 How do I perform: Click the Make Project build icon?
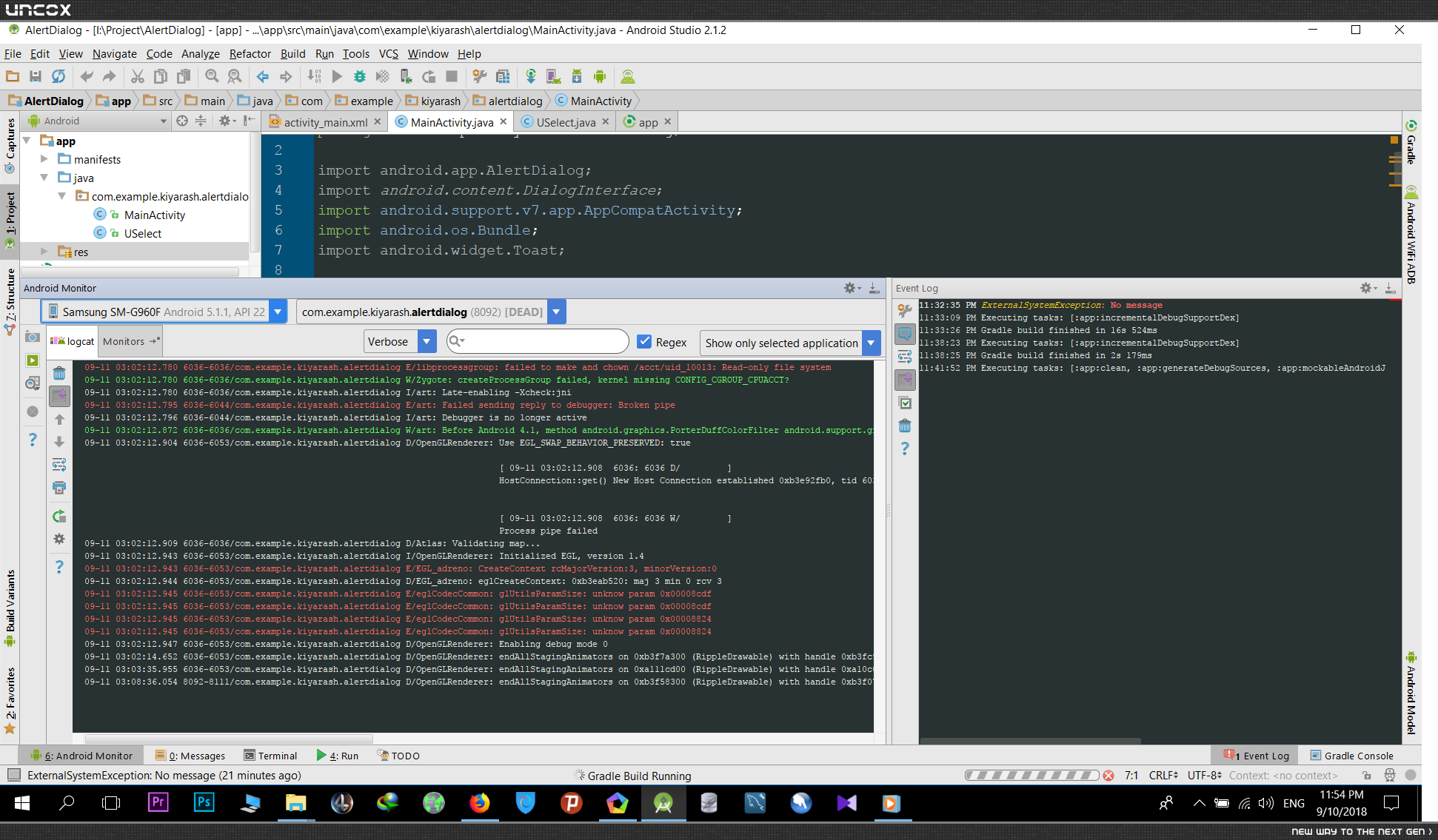pyautogui.click(x=315, y=76)
